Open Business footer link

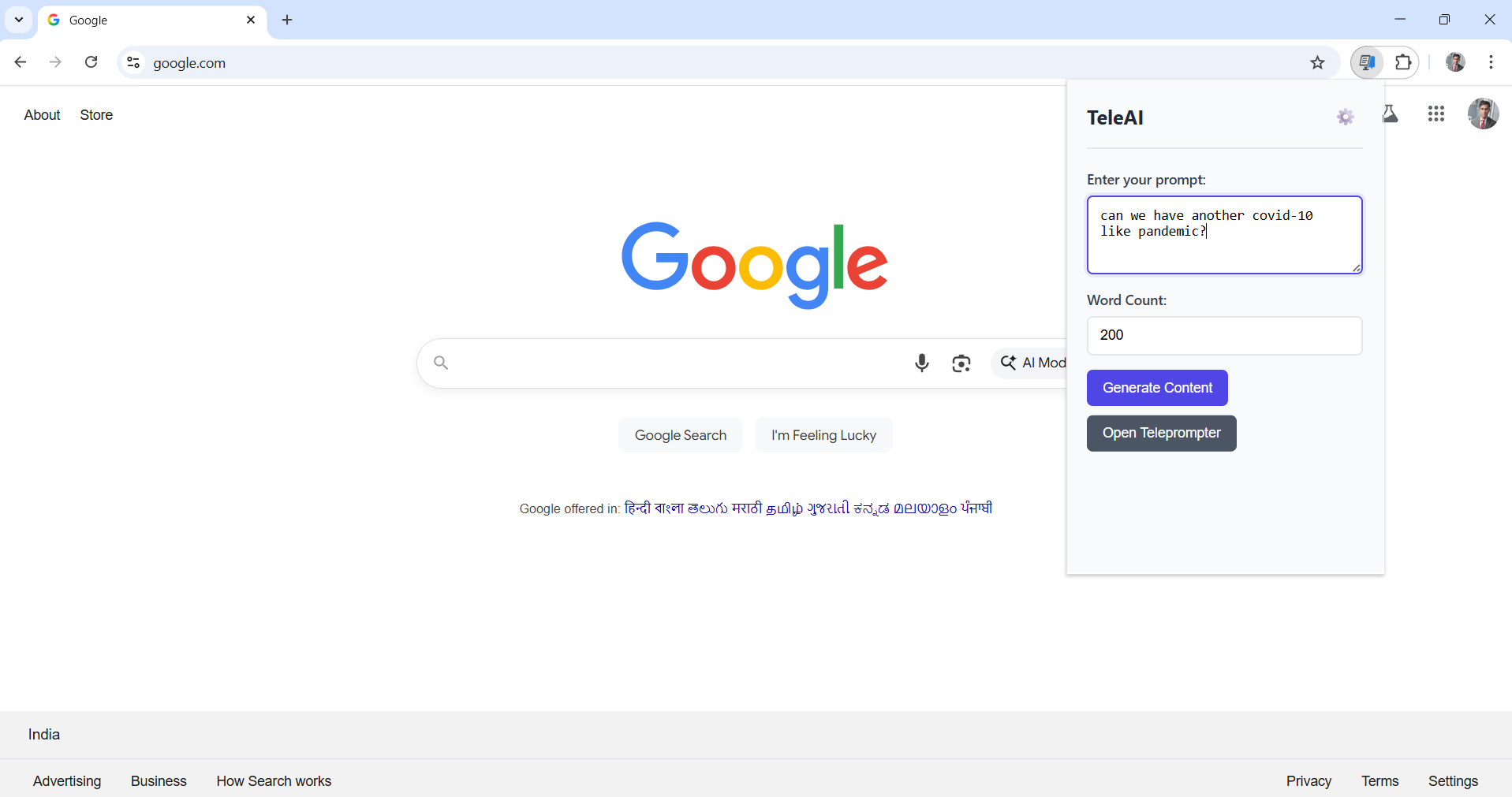(x=159, y=781)
